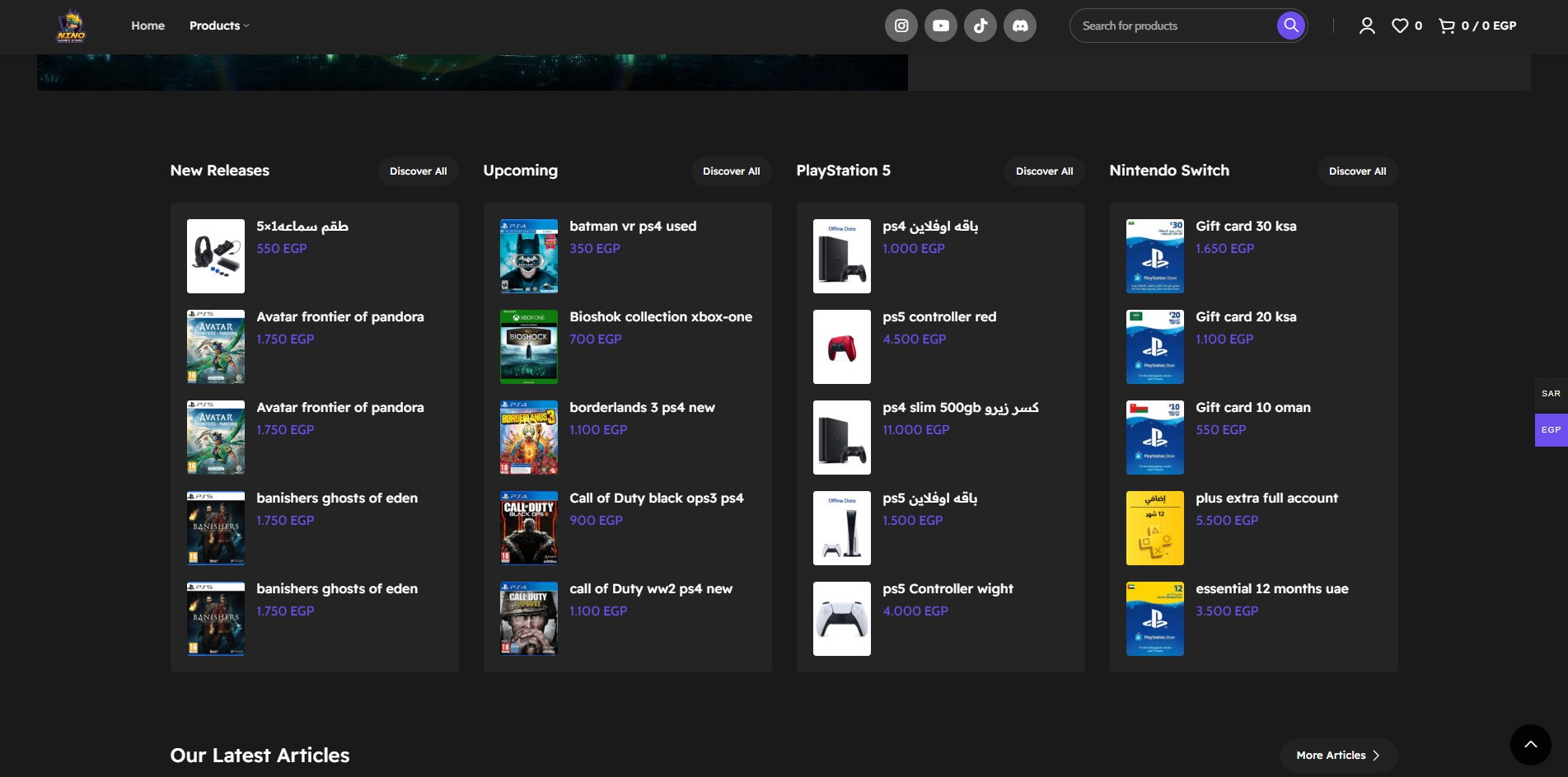Open the Discord server icon
1568x777 pixels.
[x=1020, y=26]
